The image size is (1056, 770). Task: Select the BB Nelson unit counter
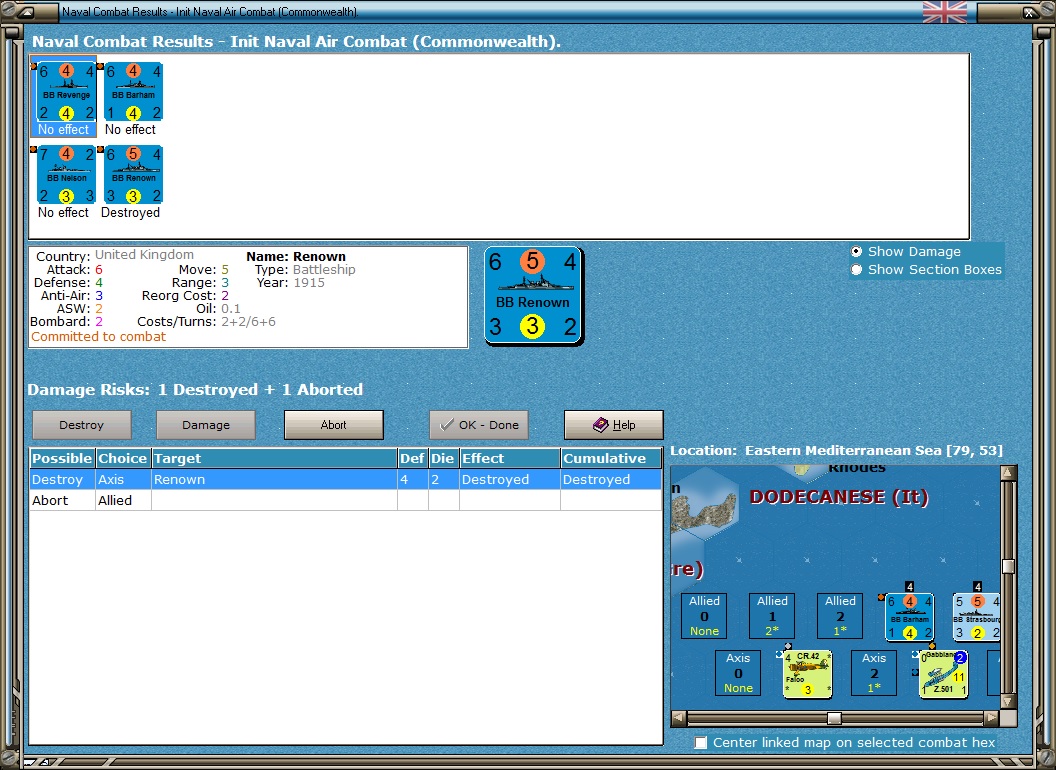[66, 174]
